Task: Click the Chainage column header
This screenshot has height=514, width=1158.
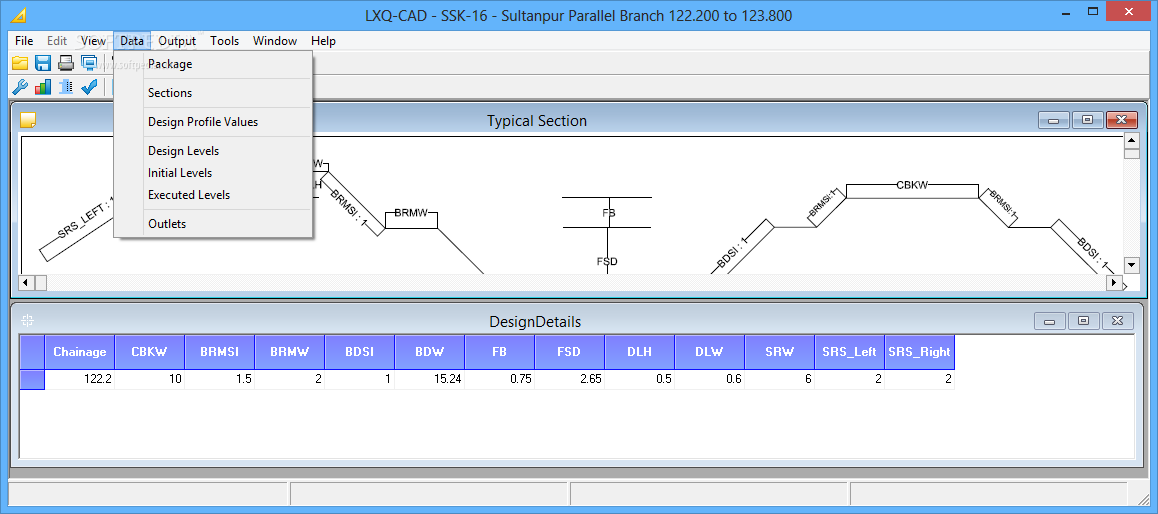Action: (x=80, y=352)
